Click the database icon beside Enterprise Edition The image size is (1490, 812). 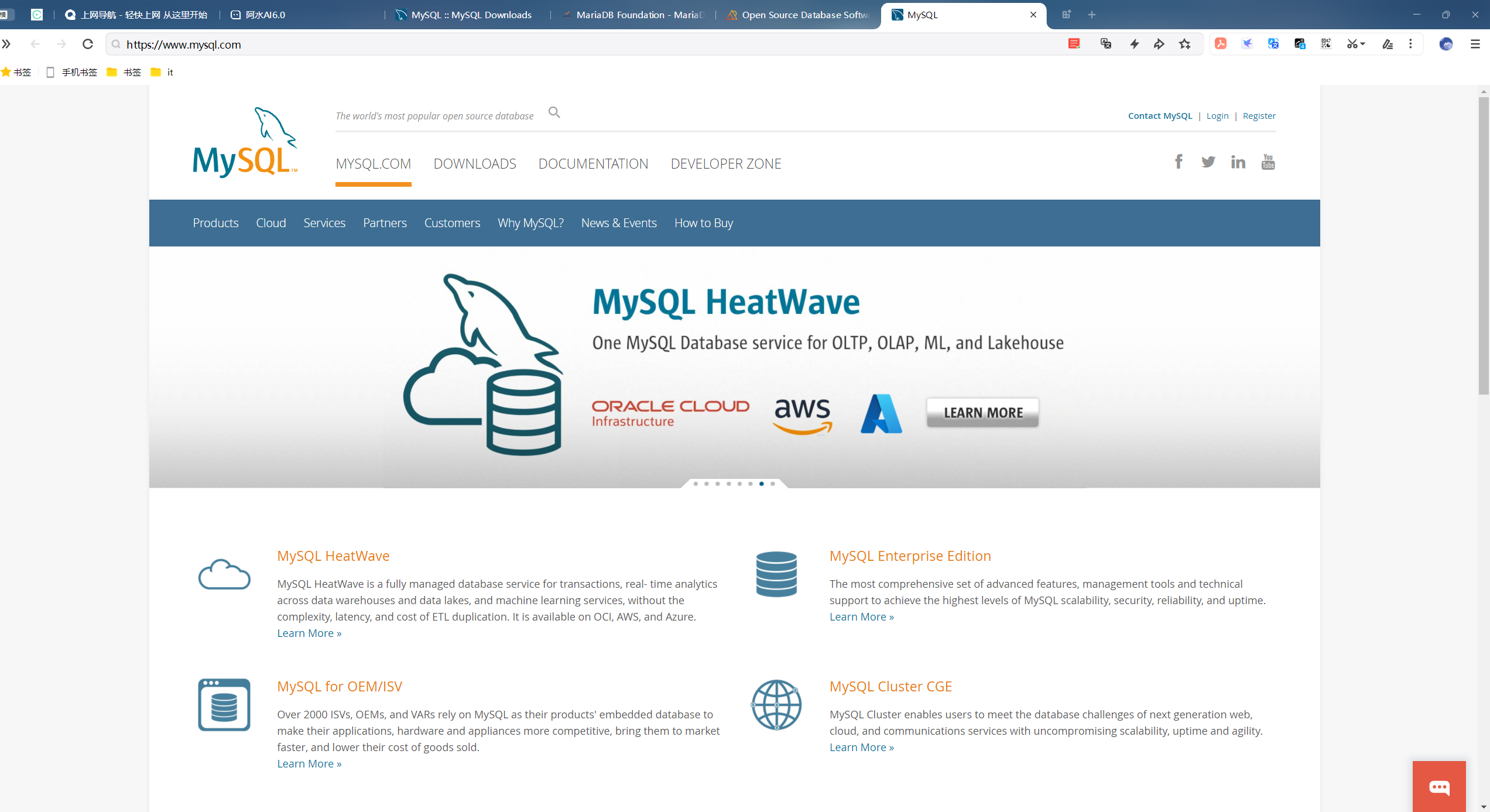click(776, 574)
